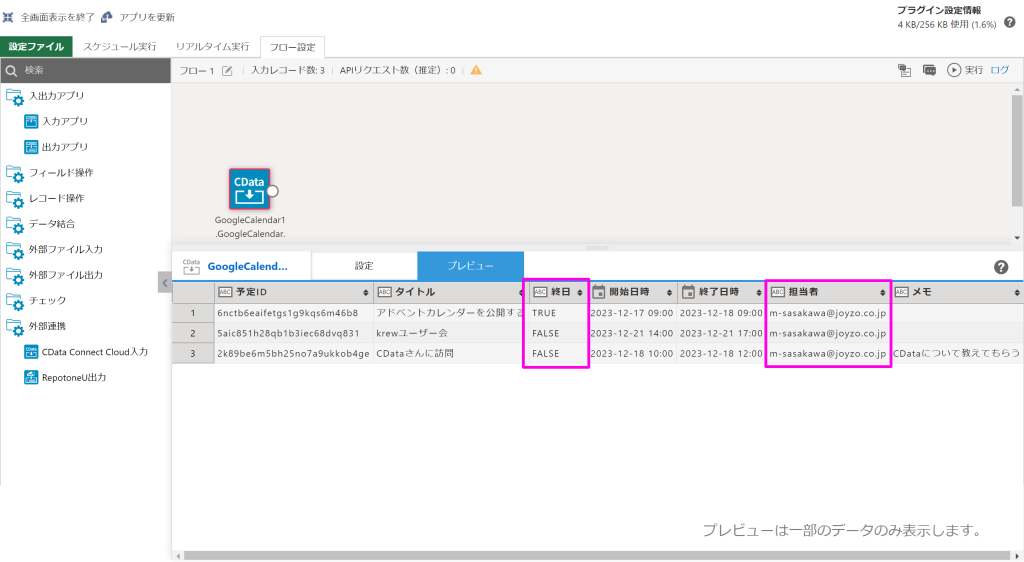Sort by 終了日時 column arrows
The width and height of the screenshot is (1024, 562).
759,292
